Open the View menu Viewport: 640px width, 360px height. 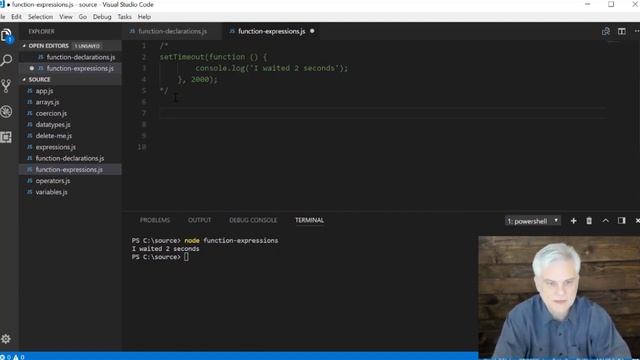tap(66, 17)
